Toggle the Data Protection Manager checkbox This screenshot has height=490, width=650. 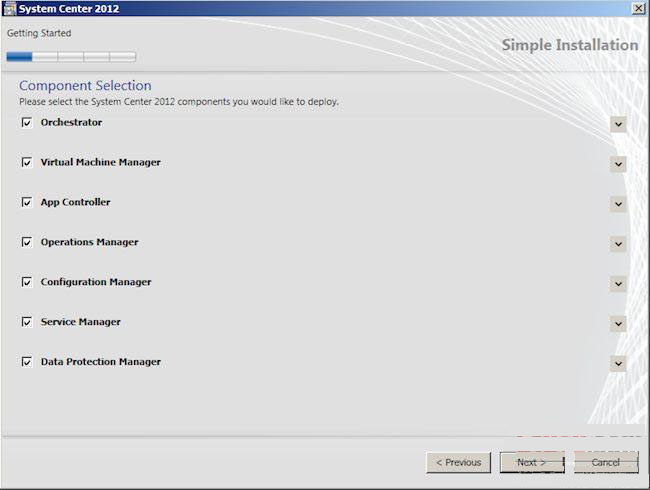click(27, 362)
